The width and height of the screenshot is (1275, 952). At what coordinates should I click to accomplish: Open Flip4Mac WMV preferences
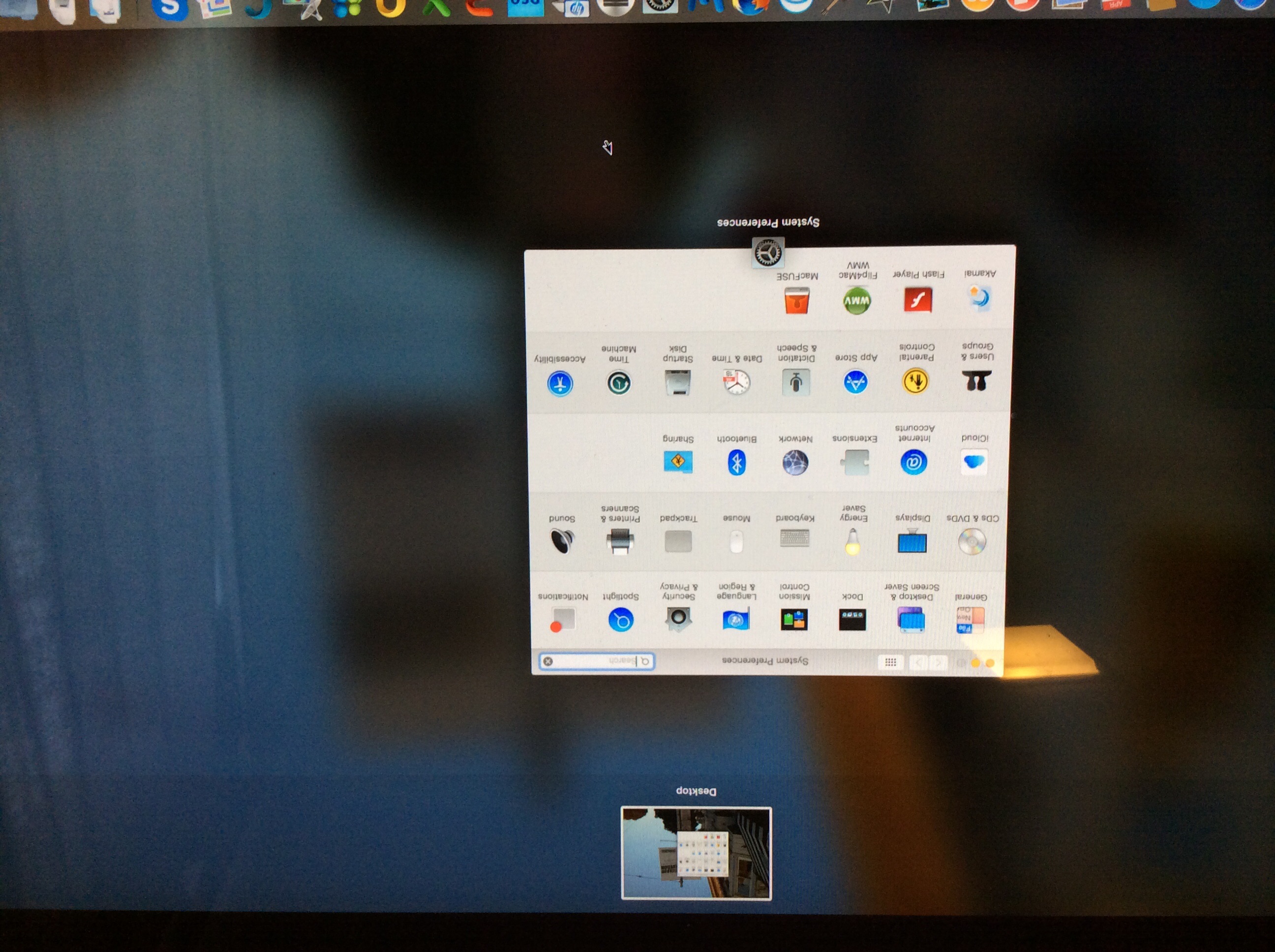857,301
